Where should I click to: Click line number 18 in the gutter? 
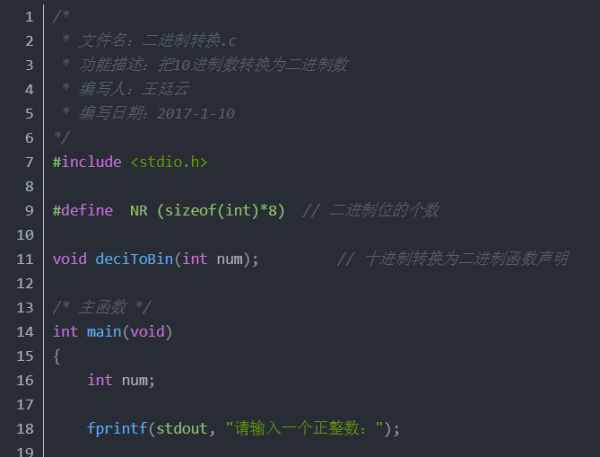(25, 429)
